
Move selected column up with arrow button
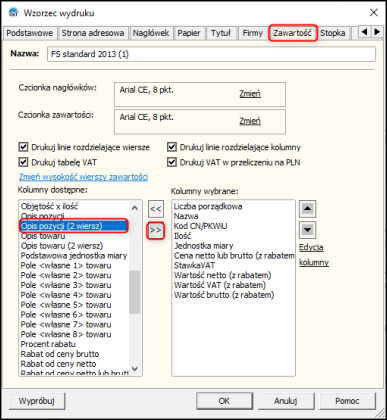pos(307,209)
